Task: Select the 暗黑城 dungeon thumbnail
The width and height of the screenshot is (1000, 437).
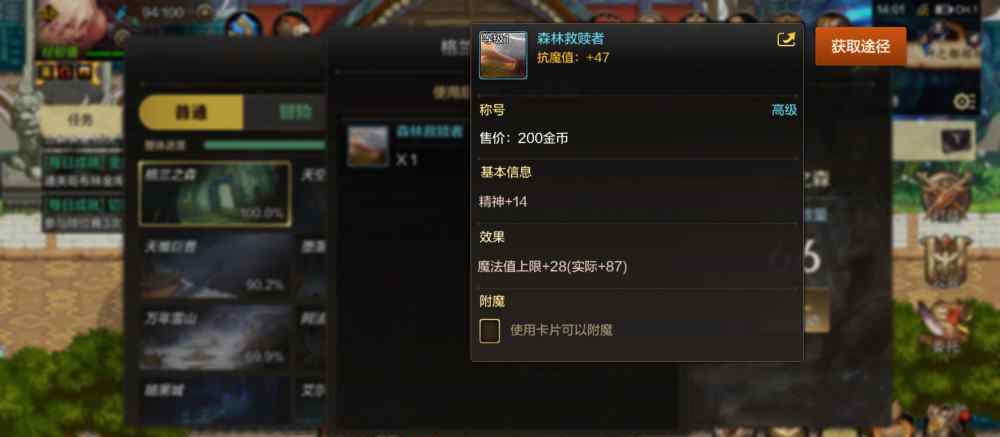Action: tap(215, 401)
